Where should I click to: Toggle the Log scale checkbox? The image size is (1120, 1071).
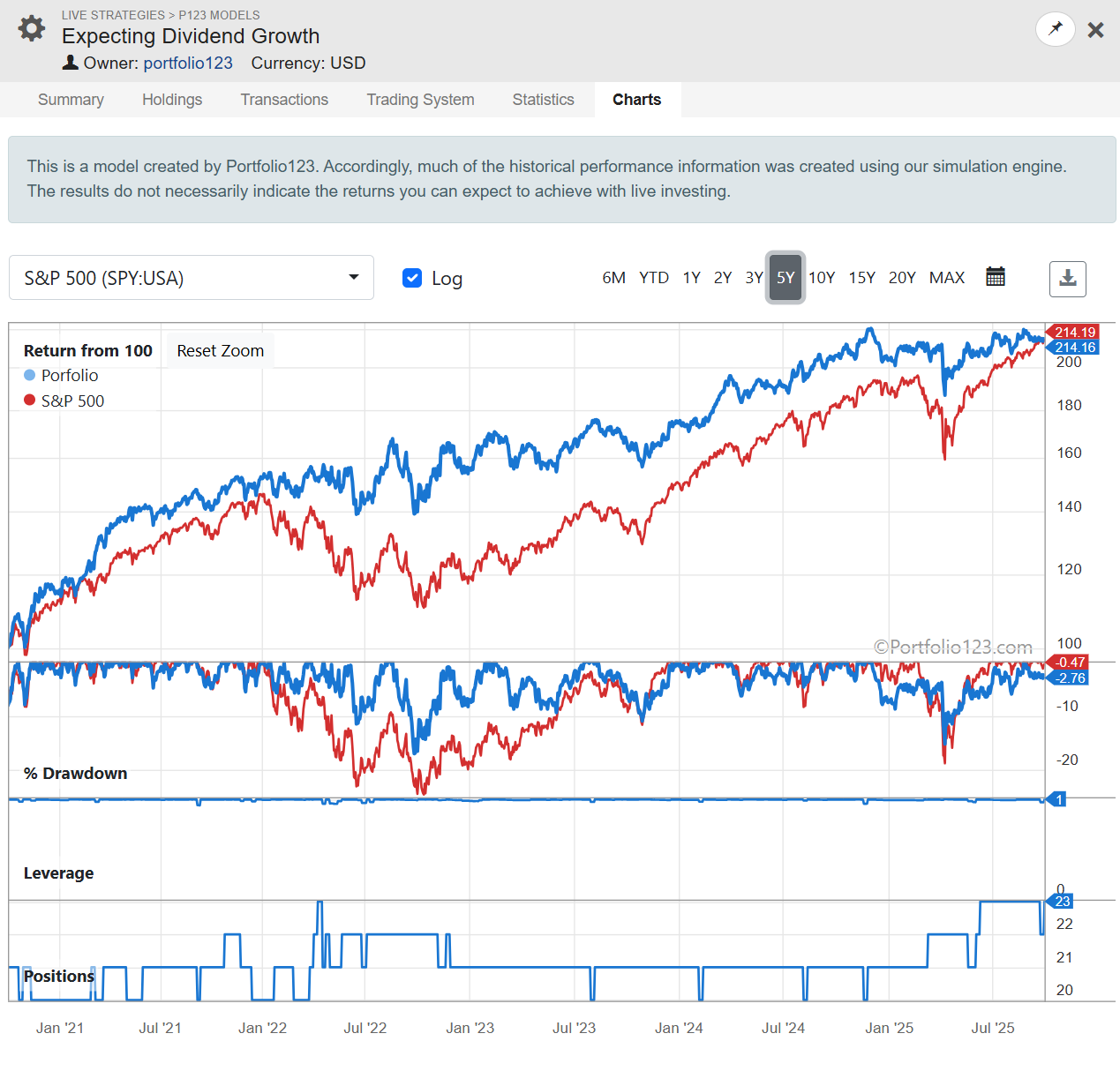pyautogui.click(x=412, y=278)
